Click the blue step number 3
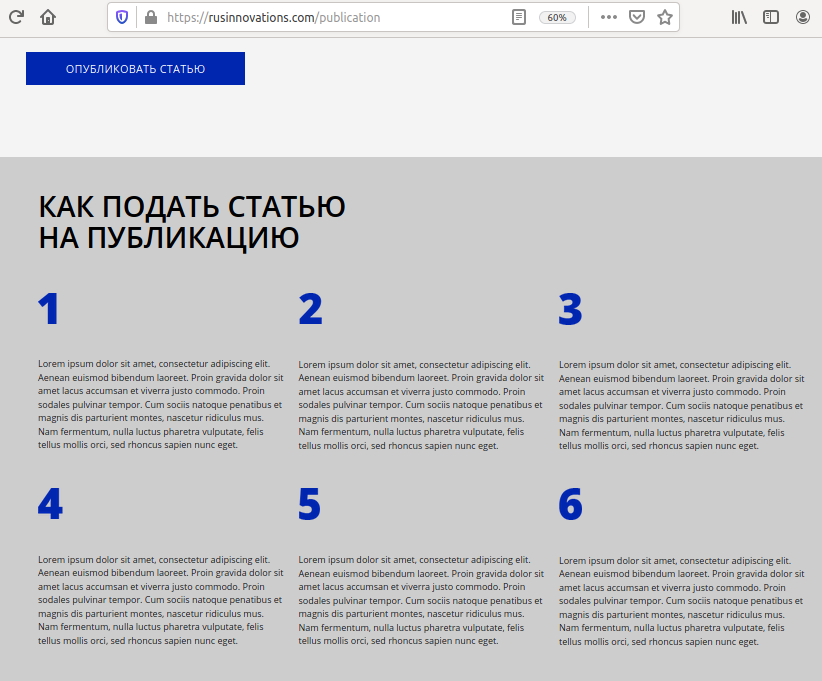This screenshot has width=822, height=681. pos(570,309)
